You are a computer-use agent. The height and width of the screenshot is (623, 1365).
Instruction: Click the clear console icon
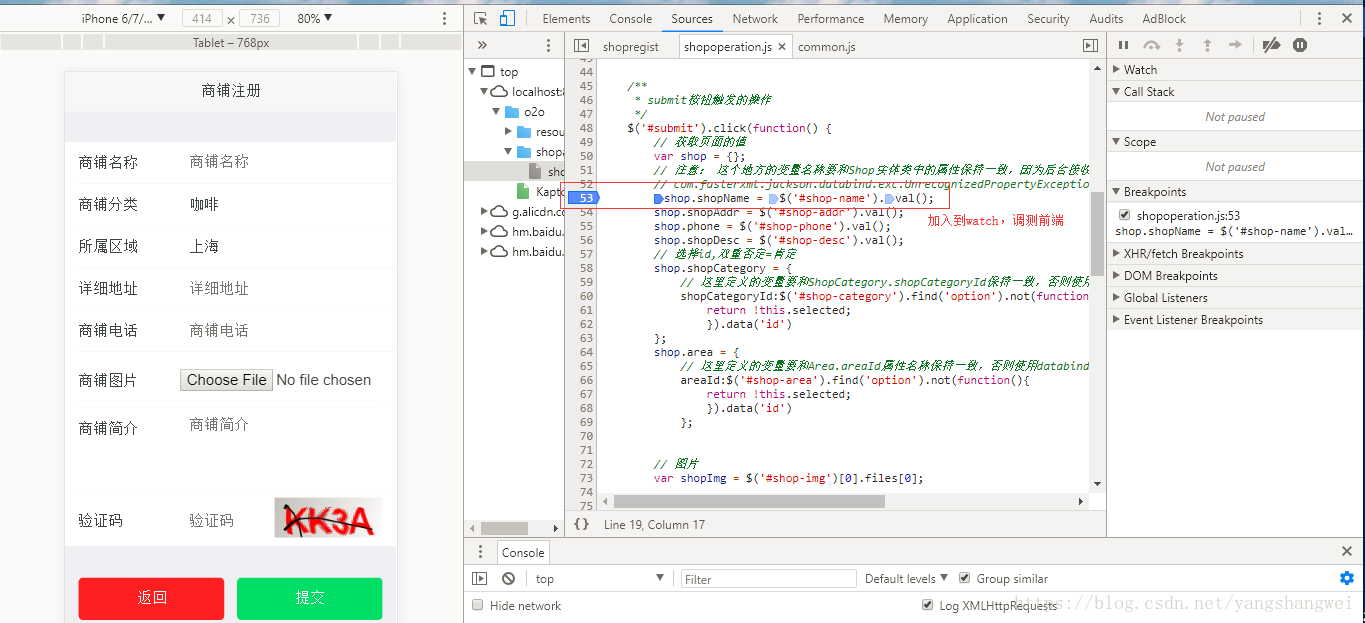509,578
